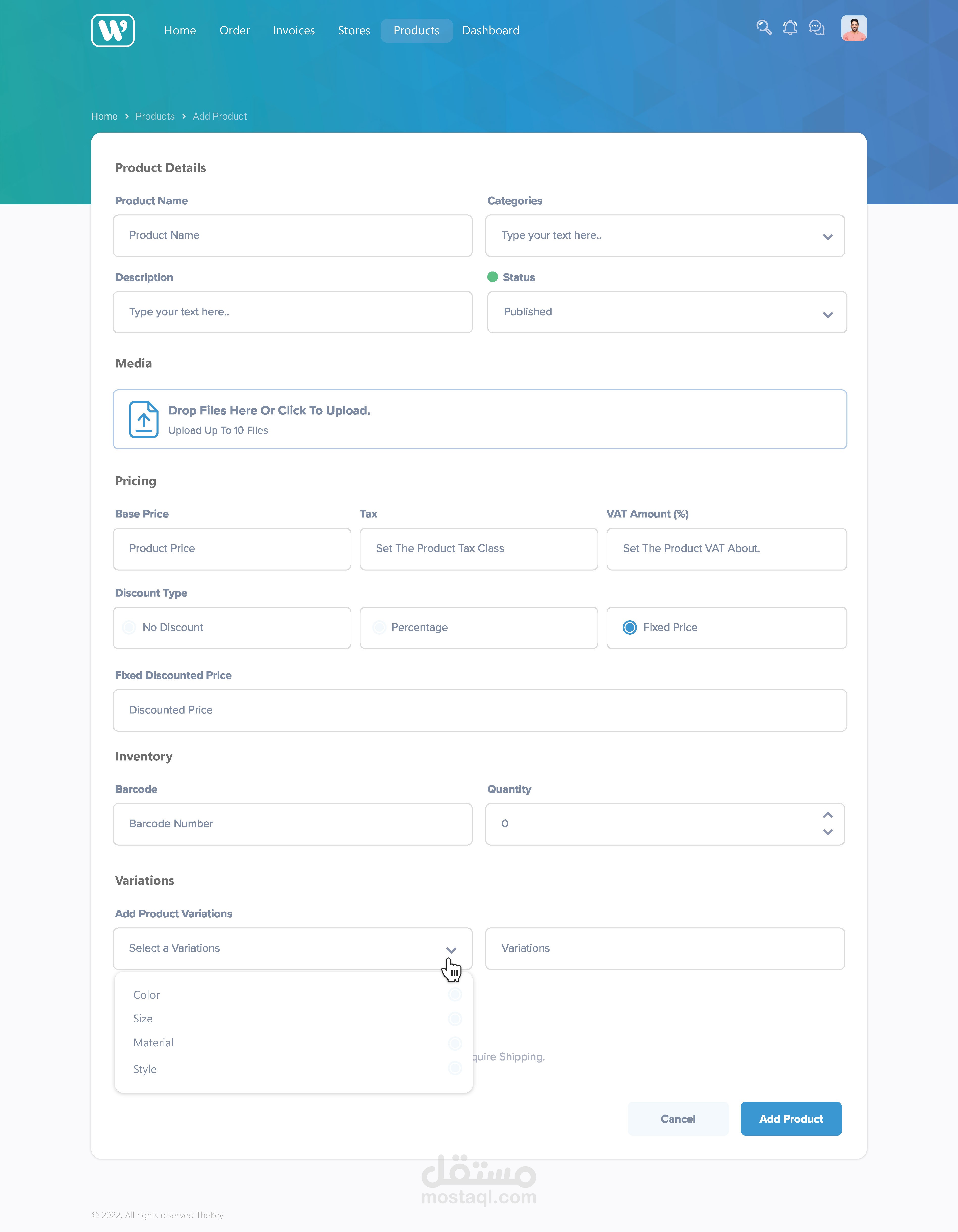Expand the Categories dropdown

click(827, 237)
